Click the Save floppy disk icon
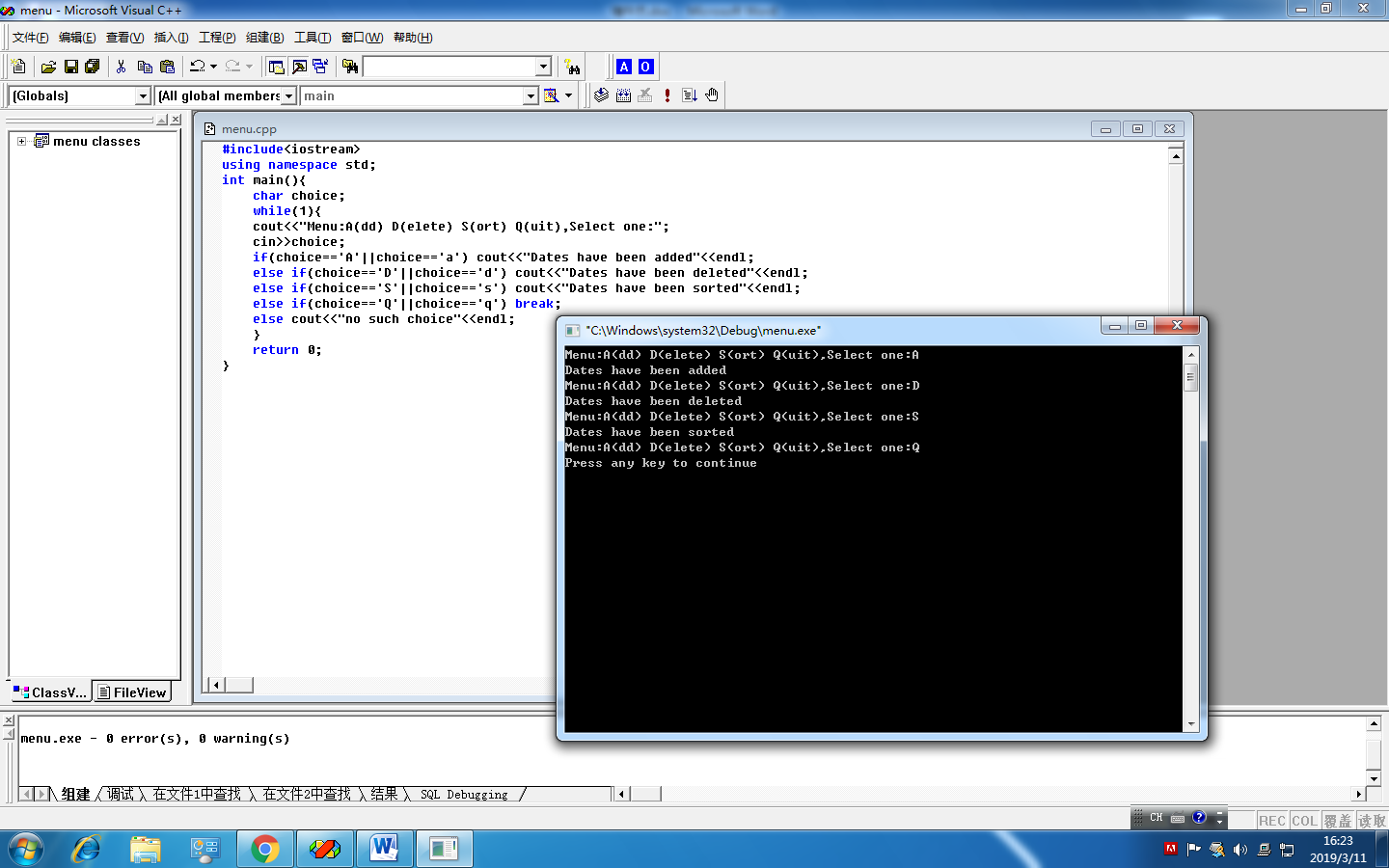The image size is (1389, 868). point(70,67)
